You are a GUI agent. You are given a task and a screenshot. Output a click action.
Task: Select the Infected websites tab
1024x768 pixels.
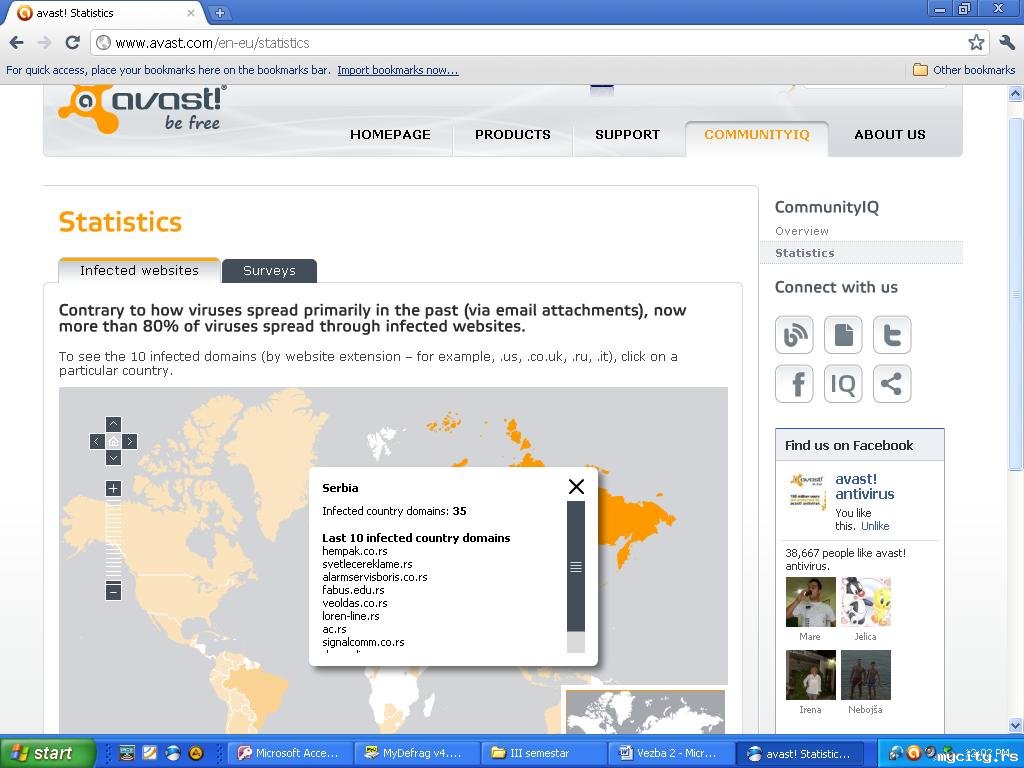139,270
